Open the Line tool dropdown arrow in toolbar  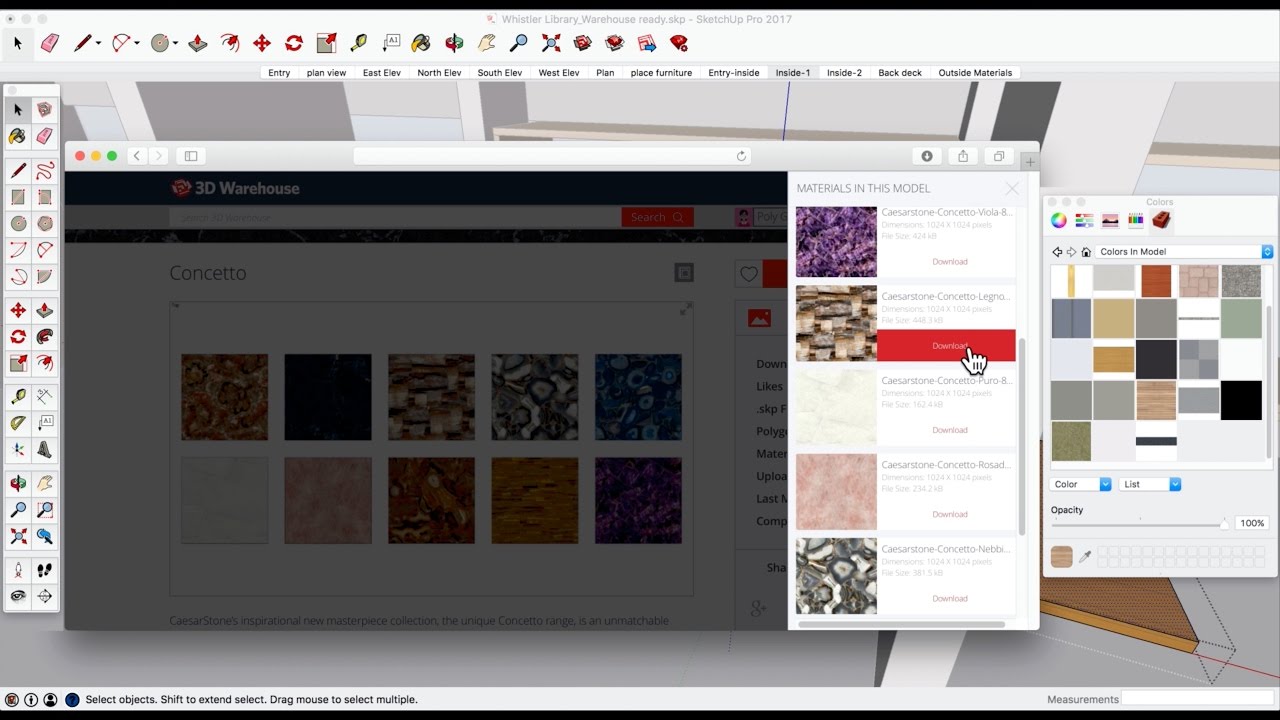click(x=98, y=44)
